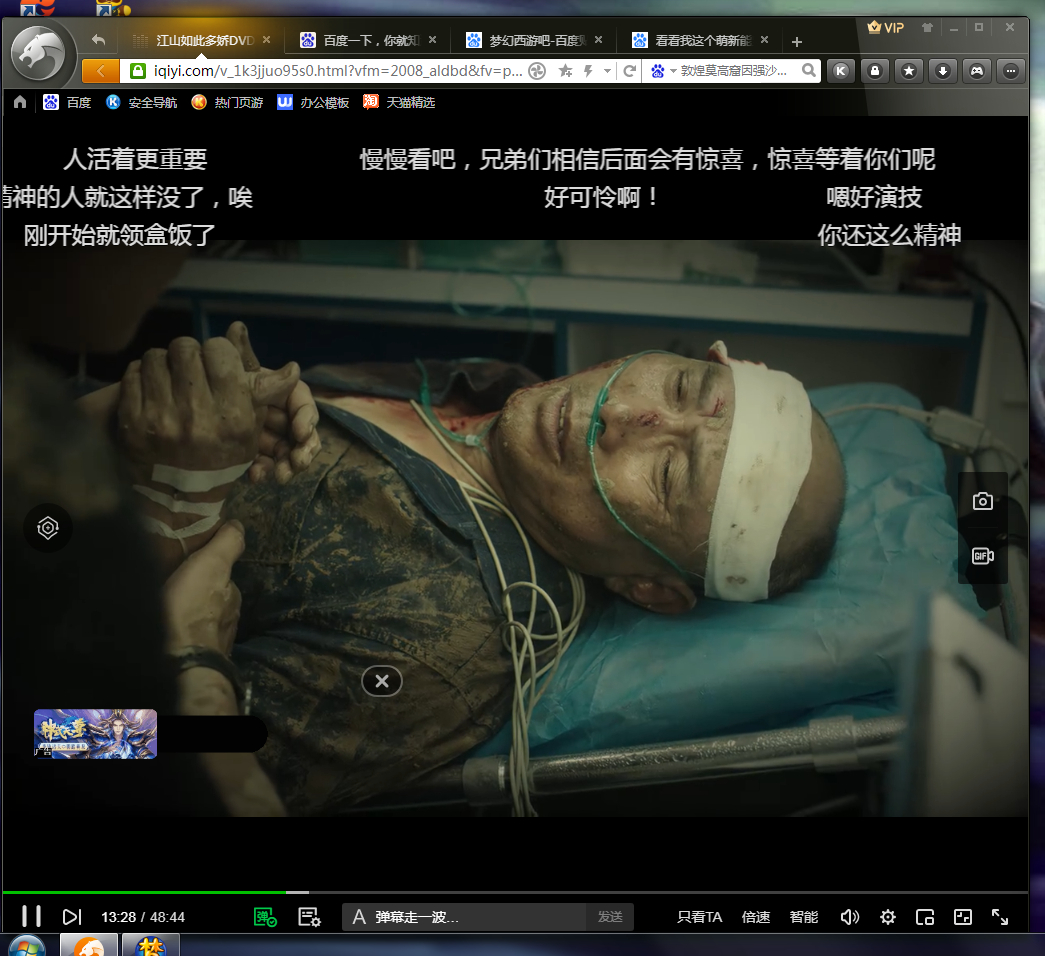Expand the address bar dropdown arrow

pyautogui.click(x=607, y=71)
